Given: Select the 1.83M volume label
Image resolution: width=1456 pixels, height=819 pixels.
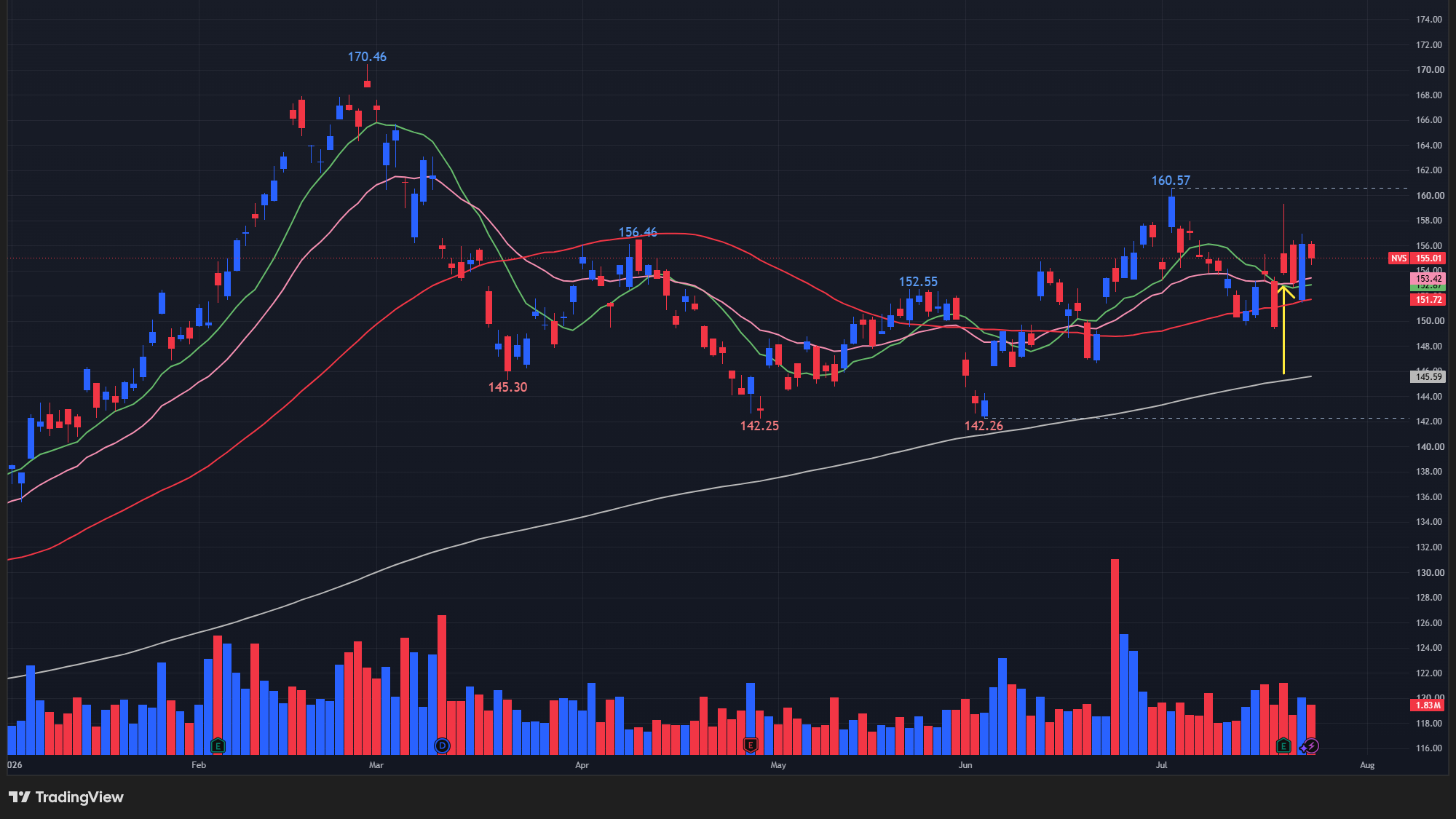Looking at the screenshot, I should click(1428, 705).
